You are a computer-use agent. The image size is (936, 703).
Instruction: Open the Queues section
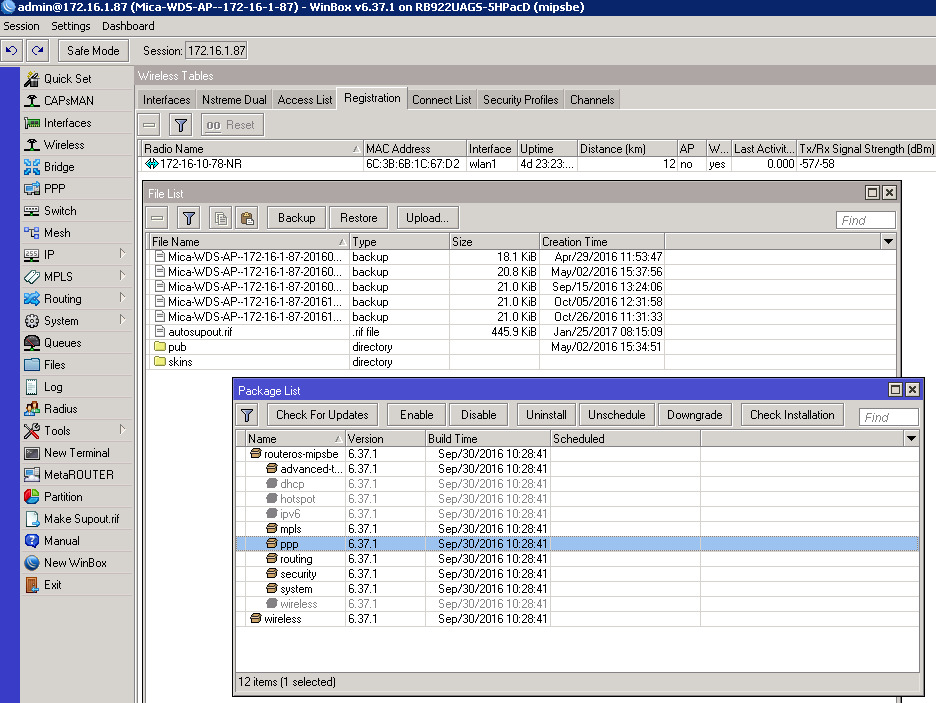pos(62,343)
